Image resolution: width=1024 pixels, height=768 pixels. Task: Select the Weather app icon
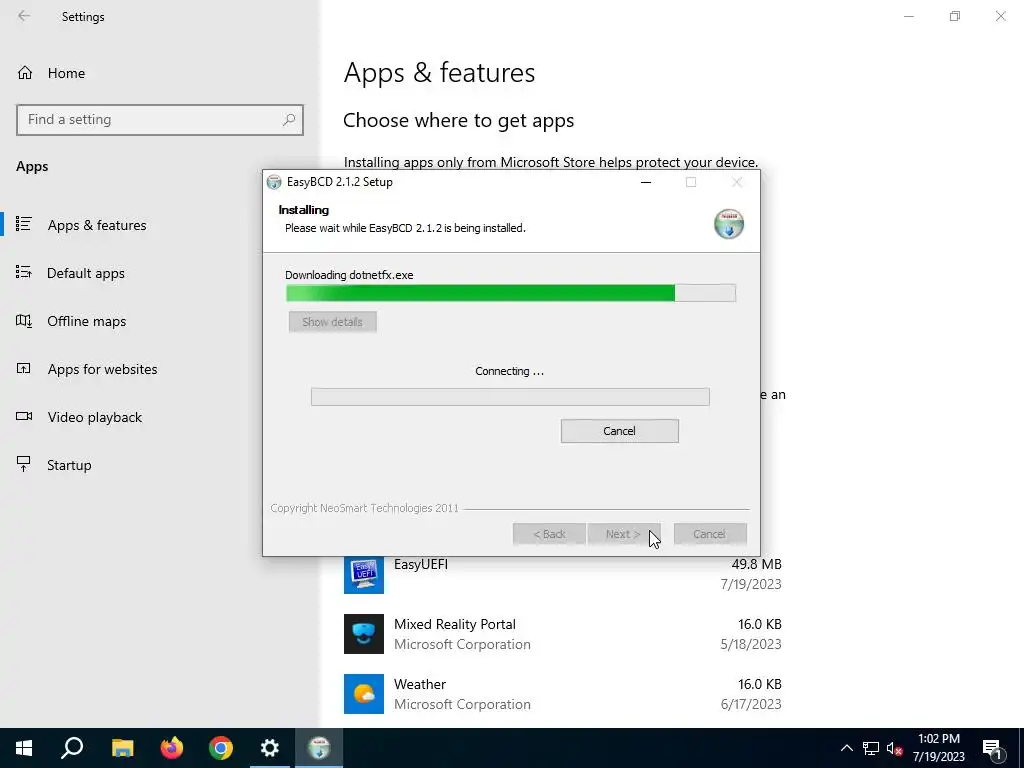pyautogui.click(x=364, y=694)
